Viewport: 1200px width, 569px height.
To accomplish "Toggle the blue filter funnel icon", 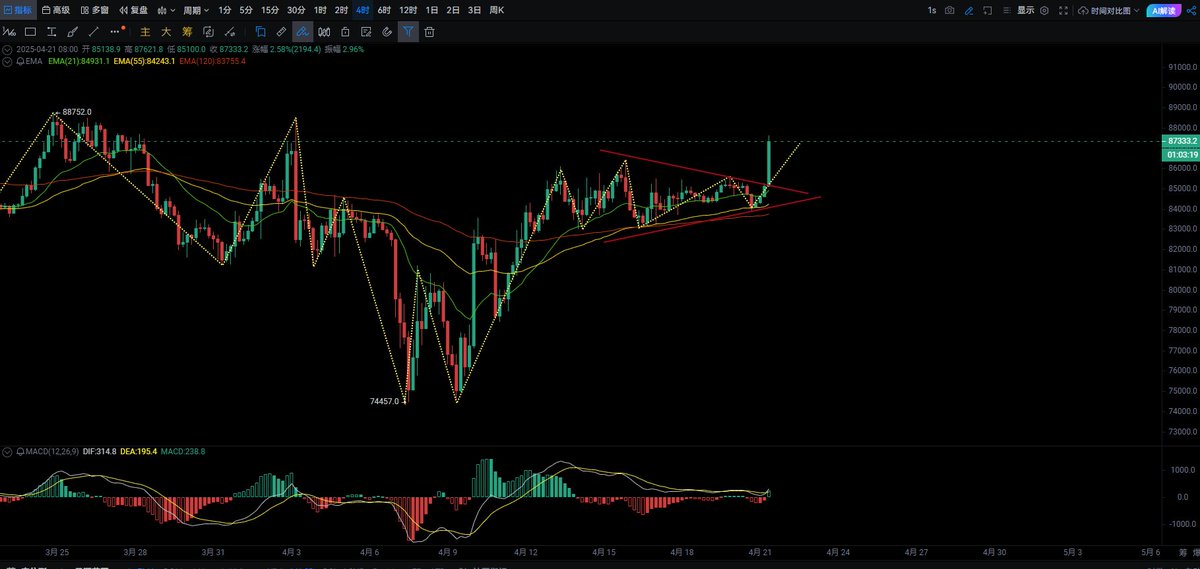I will pos(408,32).
